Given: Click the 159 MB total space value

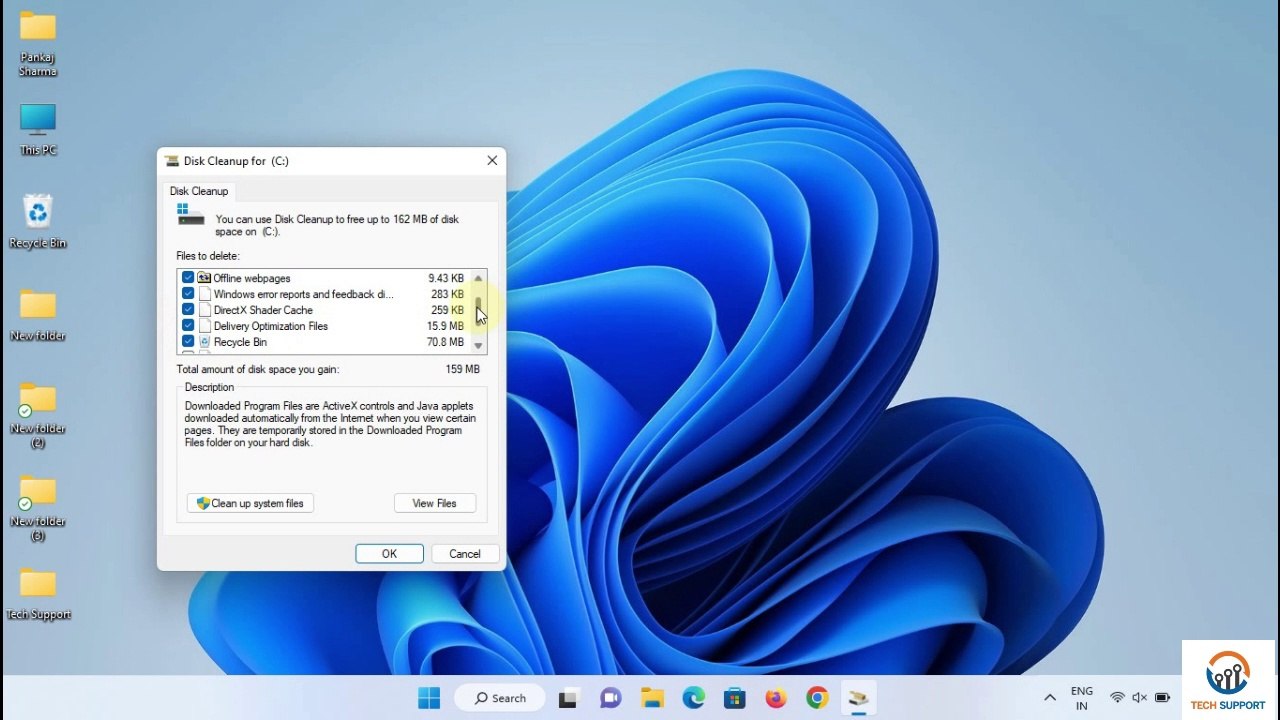Looking at the screenshot, I should click(x=462, y=369).
